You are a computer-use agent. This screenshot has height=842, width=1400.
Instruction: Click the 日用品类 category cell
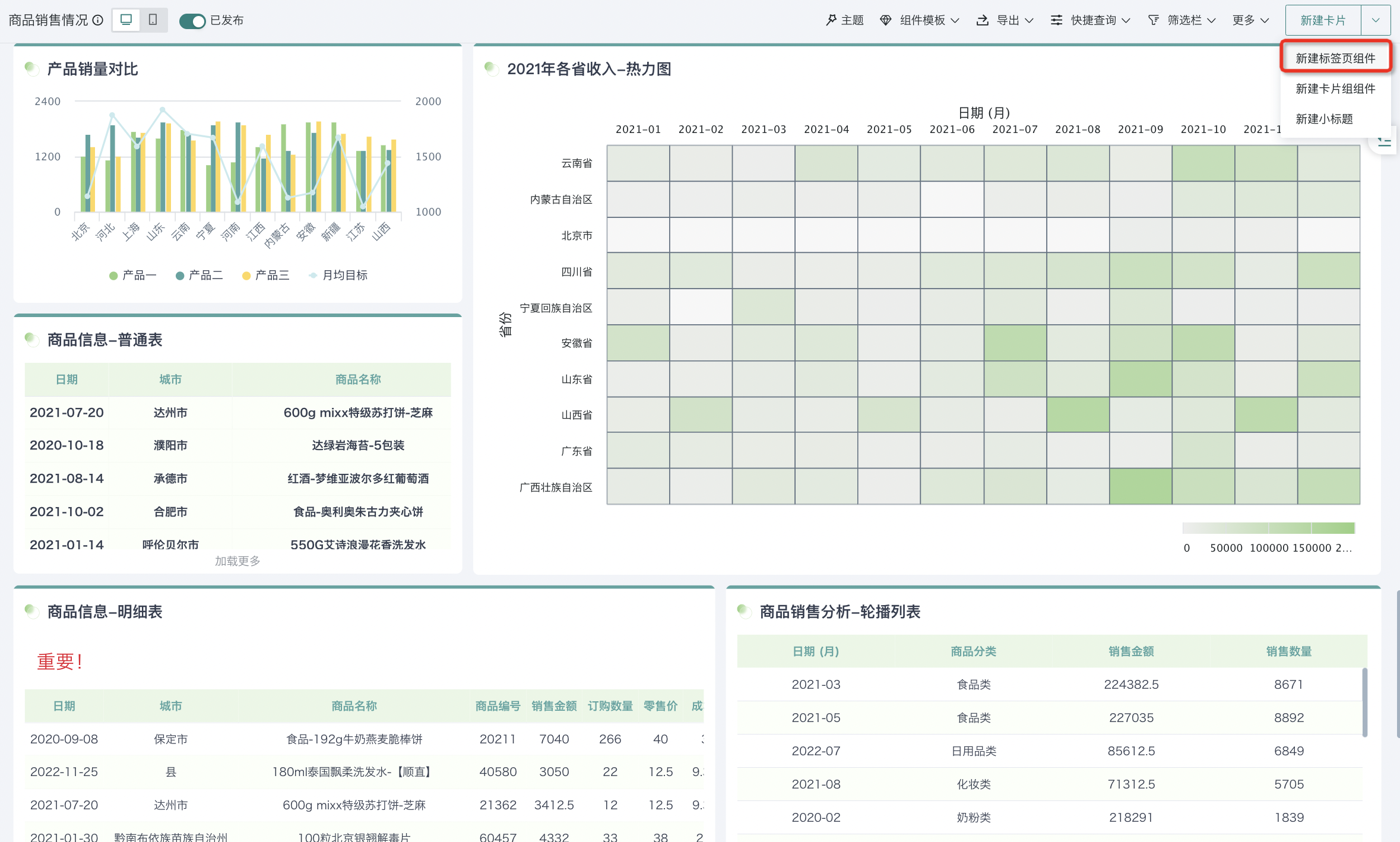974,751
